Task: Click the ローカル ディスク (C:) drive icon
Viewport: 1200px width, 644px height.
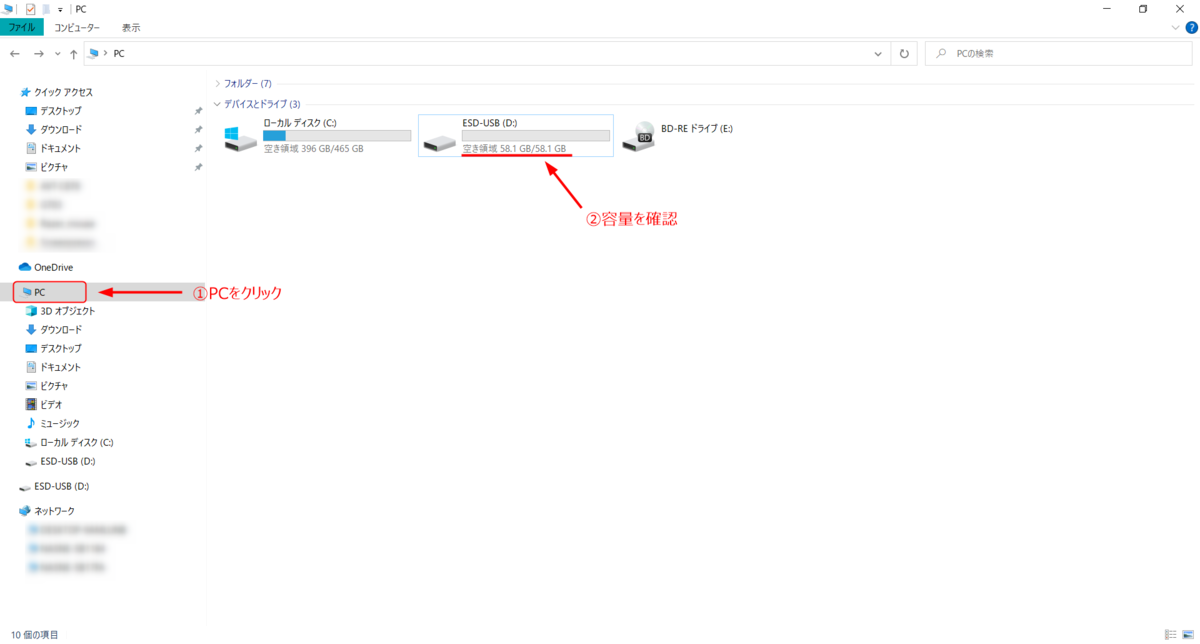Action: (x=240, y=138)
